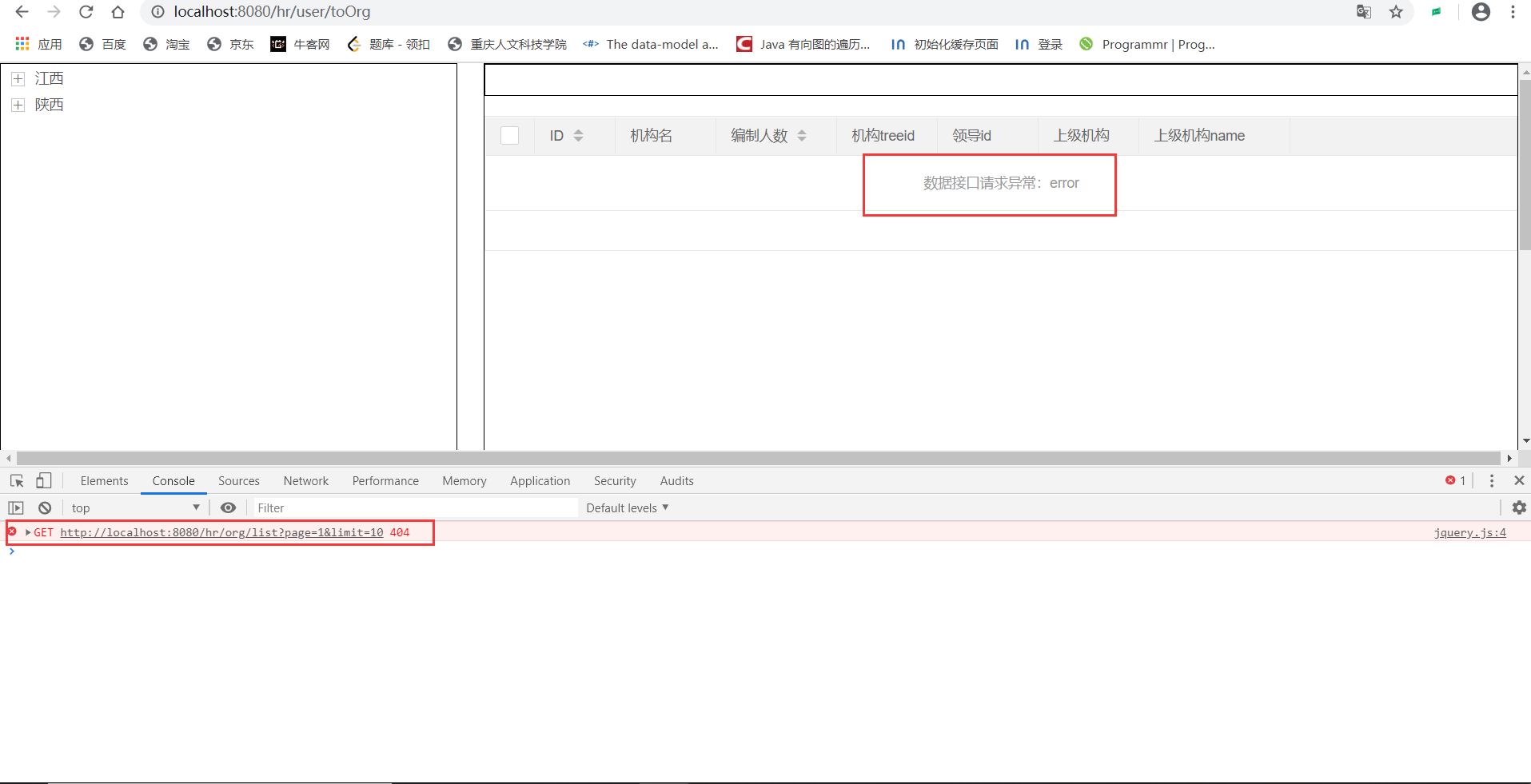Toggle the device toolbar icon

[x=44, y=480]
